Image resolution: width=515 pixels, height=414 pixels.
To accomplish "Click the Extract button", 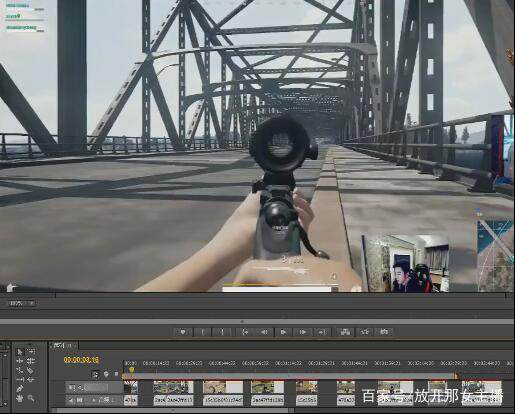I will [365, 332].
